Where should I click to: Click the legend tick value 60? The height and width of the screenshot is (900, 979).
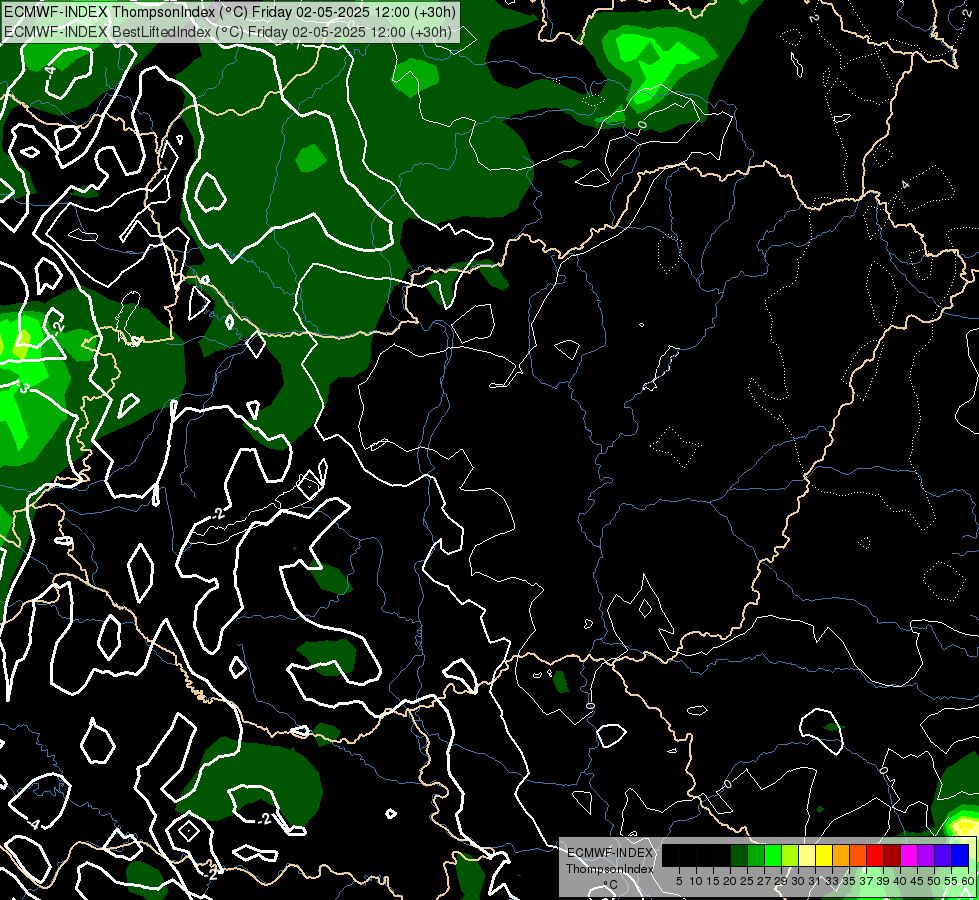pos(968,881)
